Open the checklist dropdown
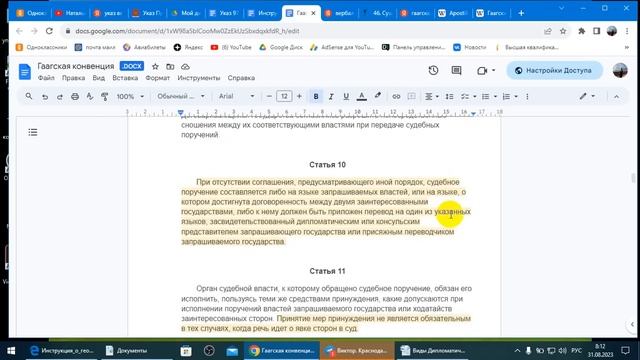640x360 pixels. click(468, 97)
